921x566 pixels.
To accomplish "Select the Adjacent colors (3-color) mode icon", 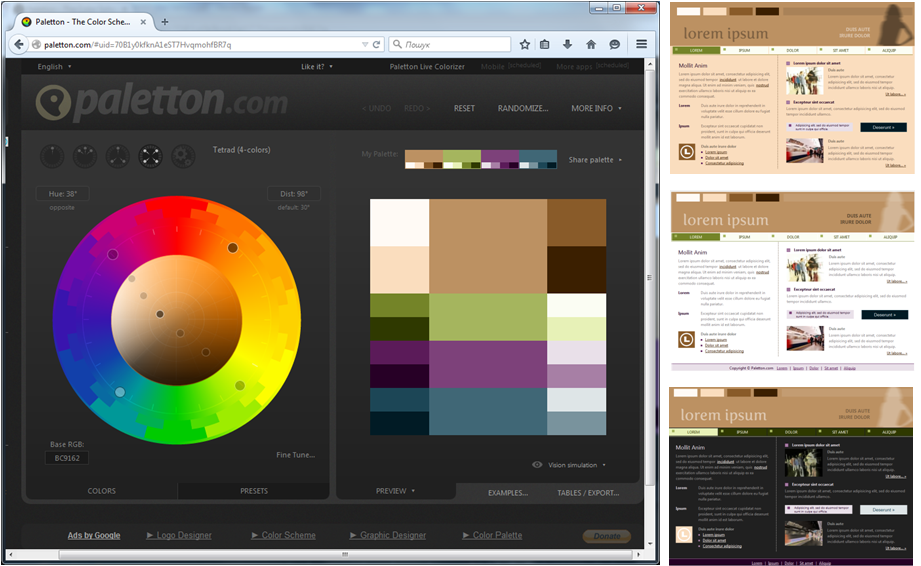I will point(85,156).
